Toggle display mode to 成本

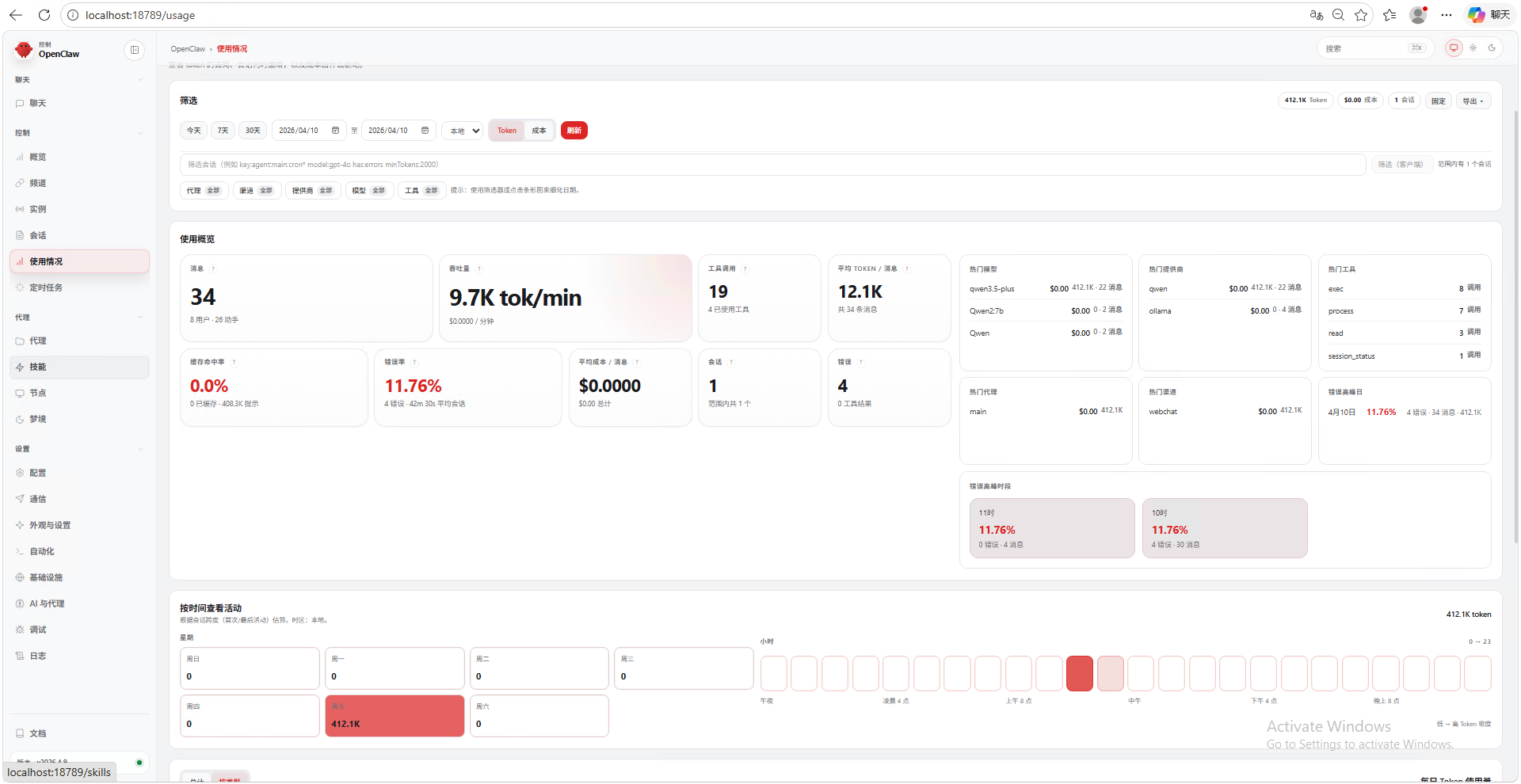coord(539,131)
